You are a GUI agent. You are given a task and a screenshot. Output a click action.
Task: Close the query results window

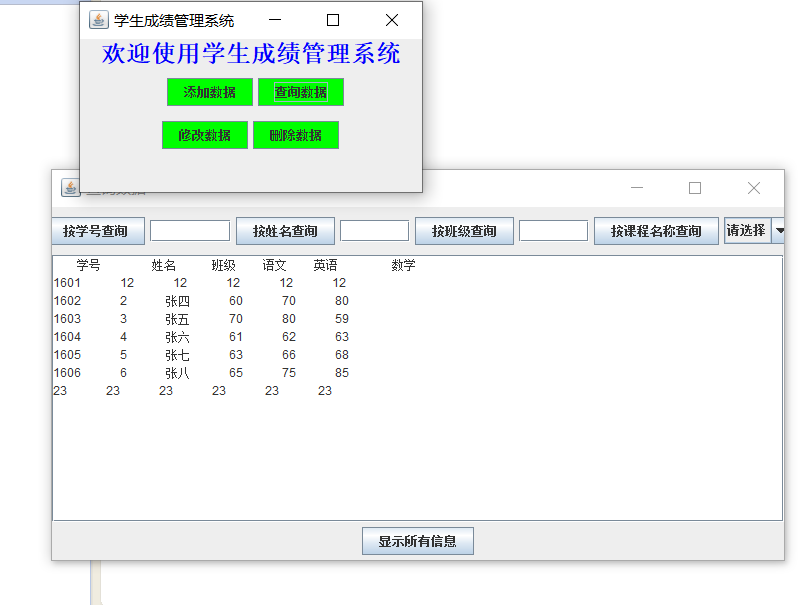tap(754, 188)
